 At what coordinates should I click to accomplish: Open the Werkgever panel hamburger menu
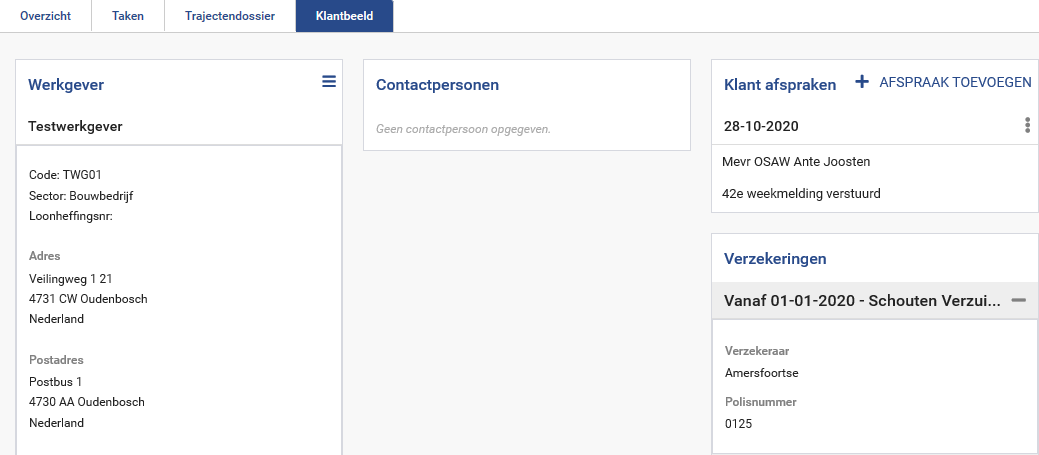pyautogui.click(x=329, y=82)
